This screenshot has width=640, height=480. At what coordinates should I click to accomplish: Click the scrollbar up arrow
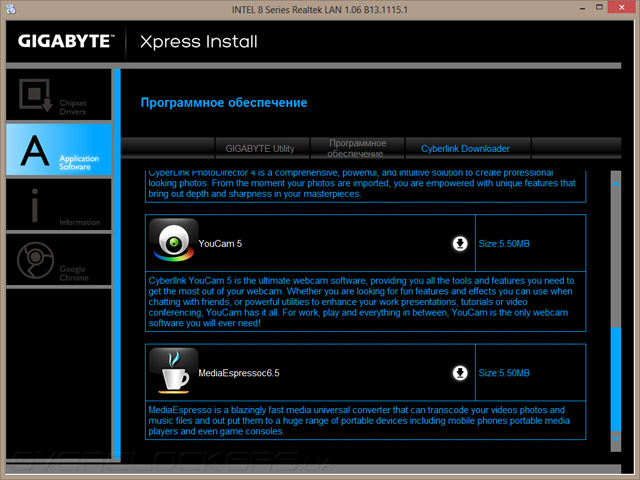pos(616,184)
